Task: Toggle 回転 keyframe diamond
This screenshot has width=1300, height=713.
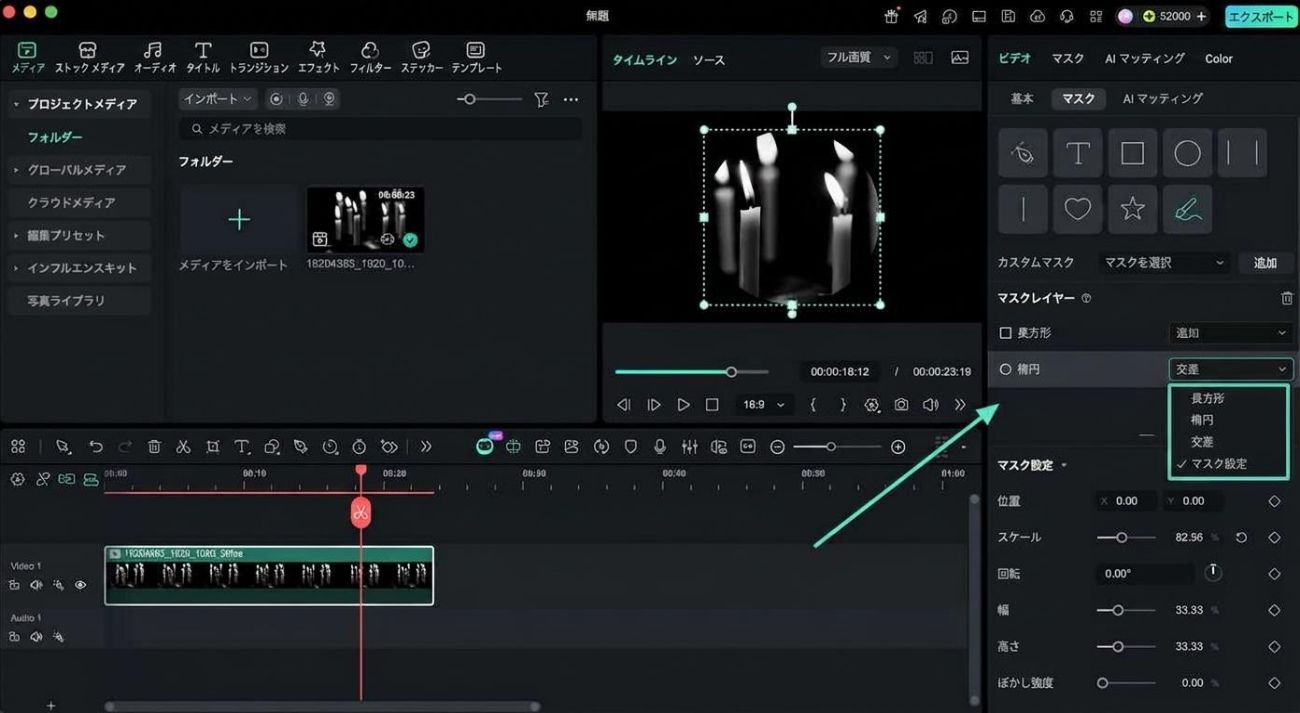Action: 1274,574
